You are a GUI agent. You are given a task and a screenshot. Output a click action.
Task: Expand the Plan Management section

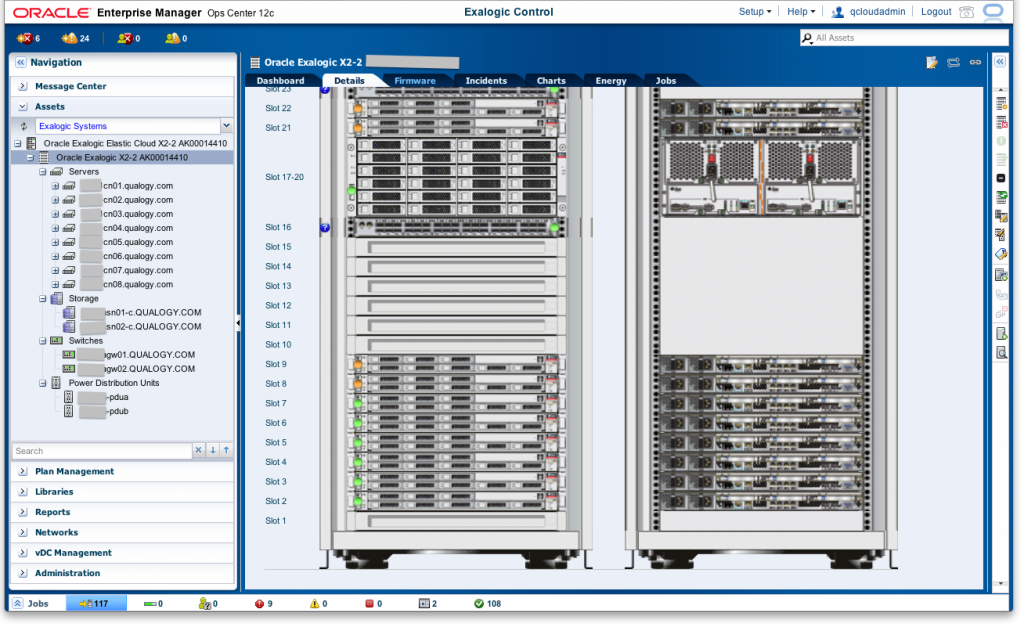pos(23,471)
